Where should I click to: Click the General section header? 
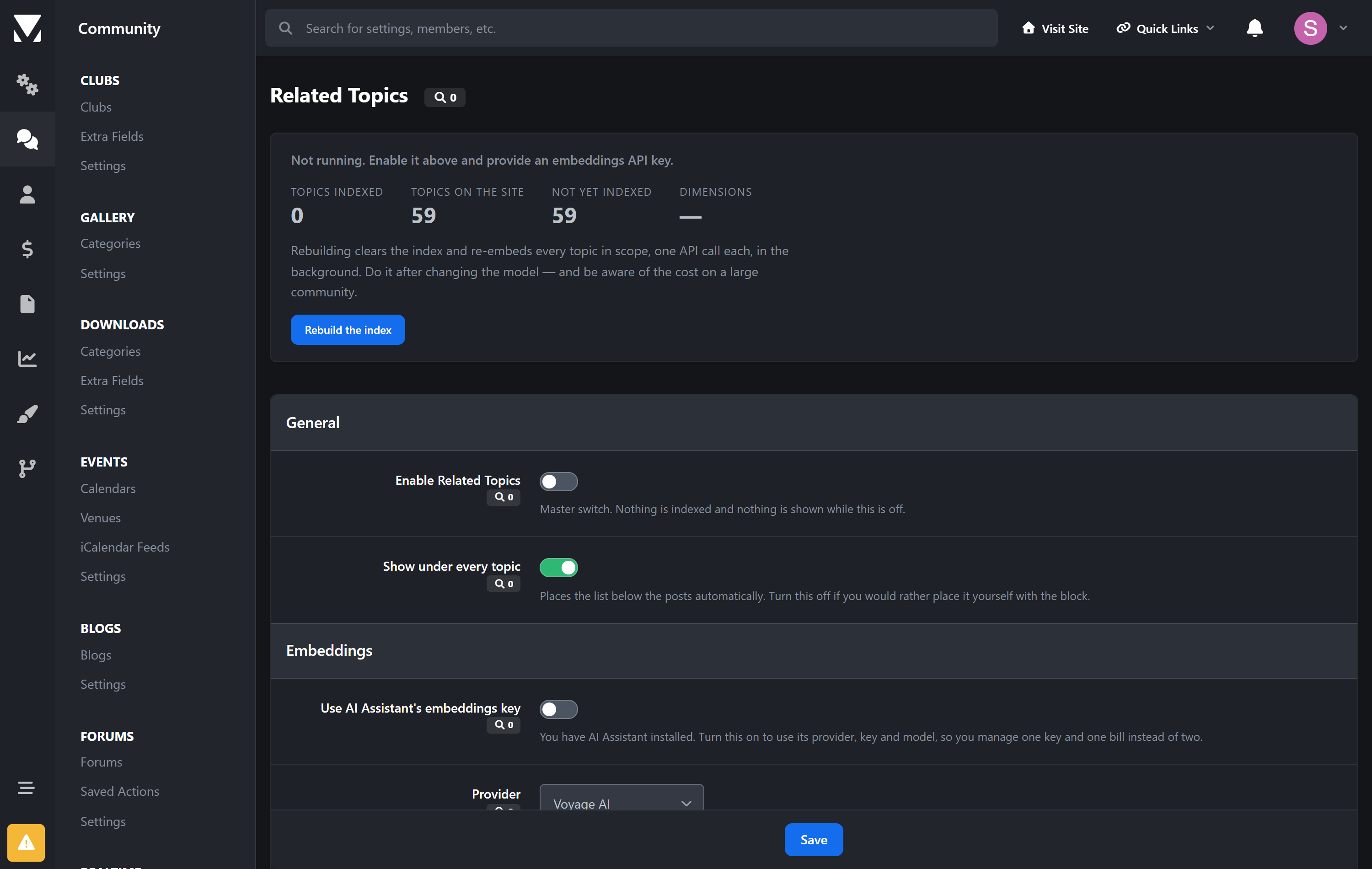814,423
